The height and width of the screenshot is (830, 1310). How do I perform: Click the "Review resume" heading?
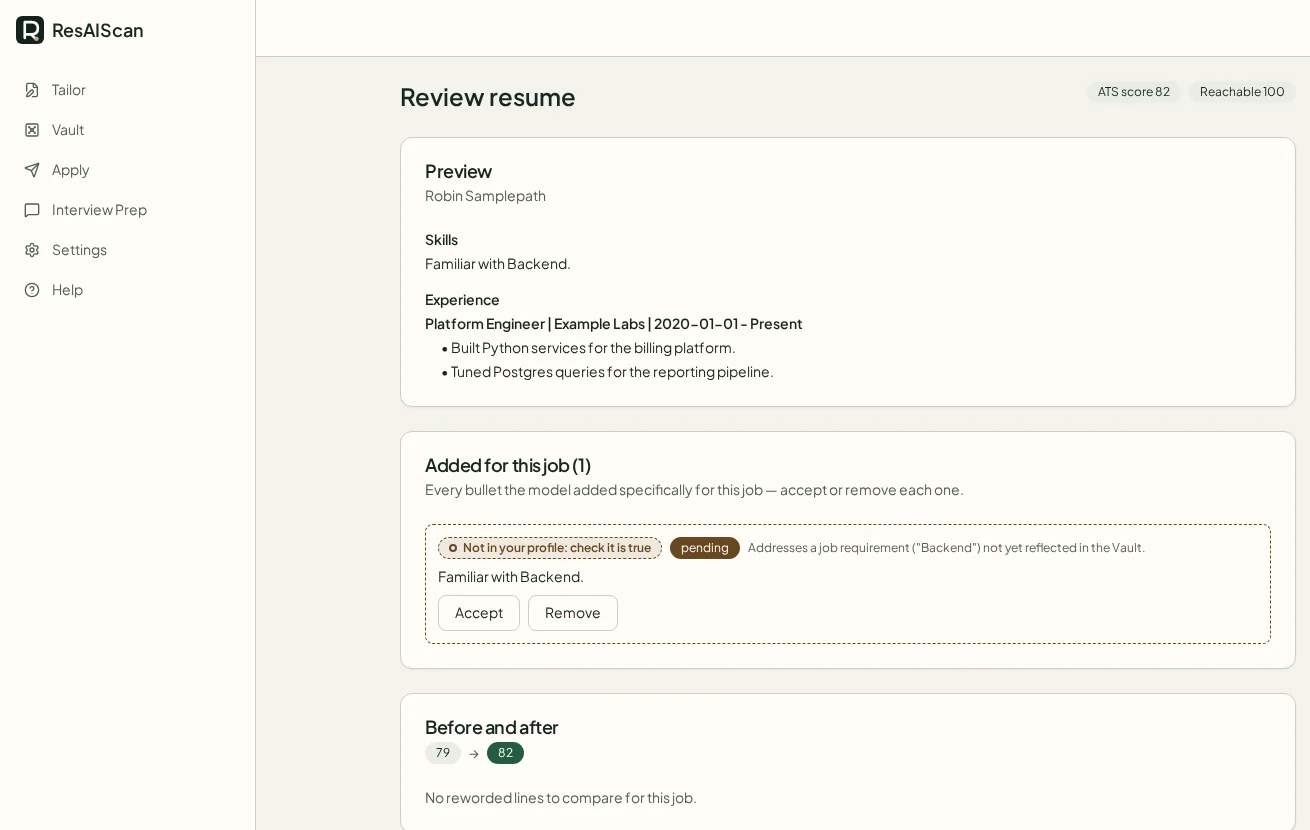[488, 97]
